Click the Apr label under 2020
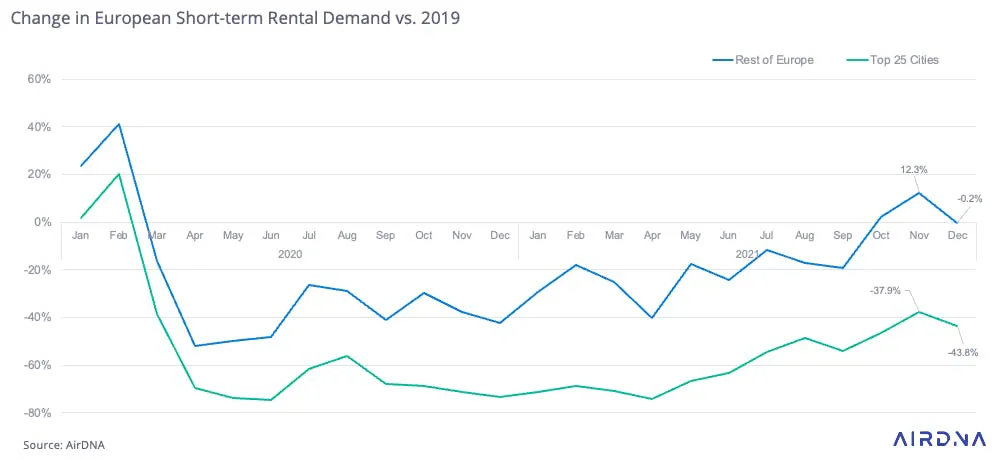 click(x=195, y=235)
